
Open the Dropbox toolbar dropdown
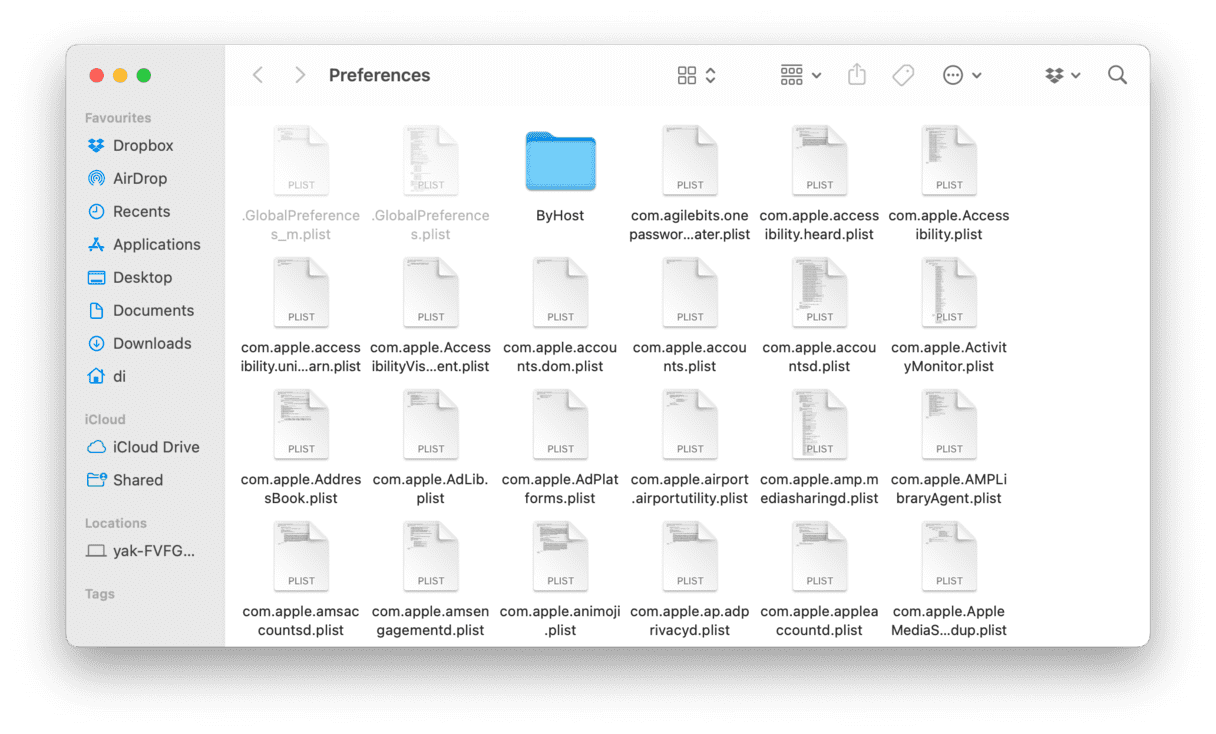(1062, 75)
